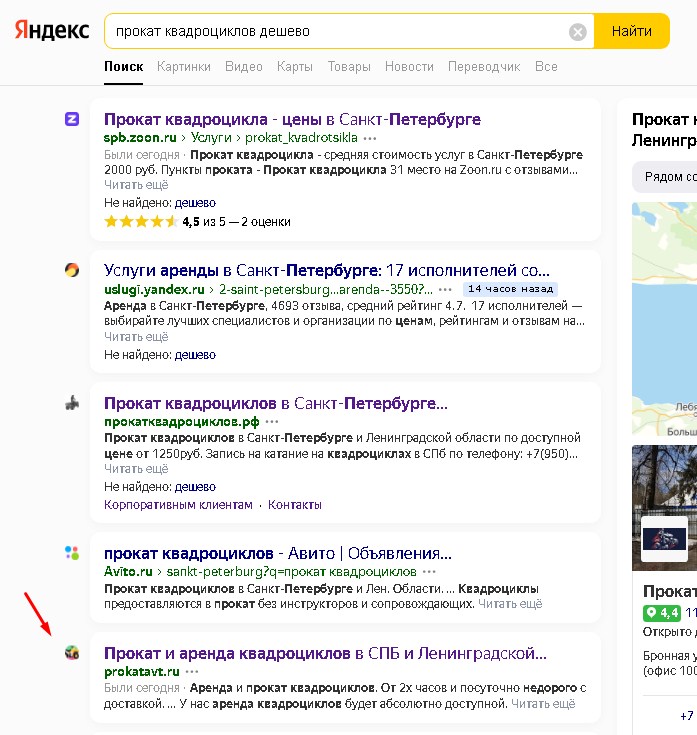Select the Поиск tab
697x735 pixels.
(123, 67)
